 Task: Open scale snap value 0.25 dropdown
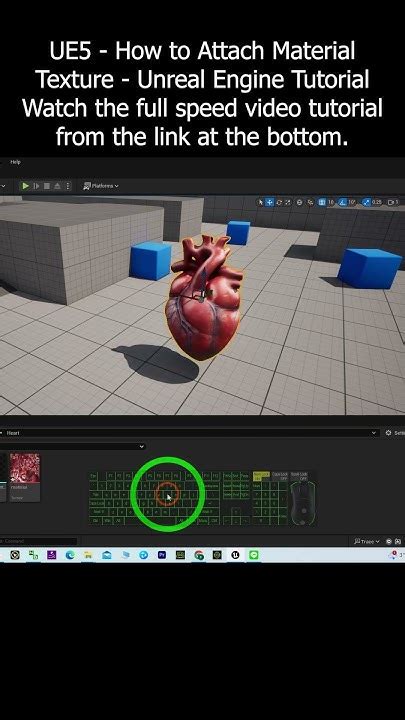pyautogui.click(x=377, y=202)
